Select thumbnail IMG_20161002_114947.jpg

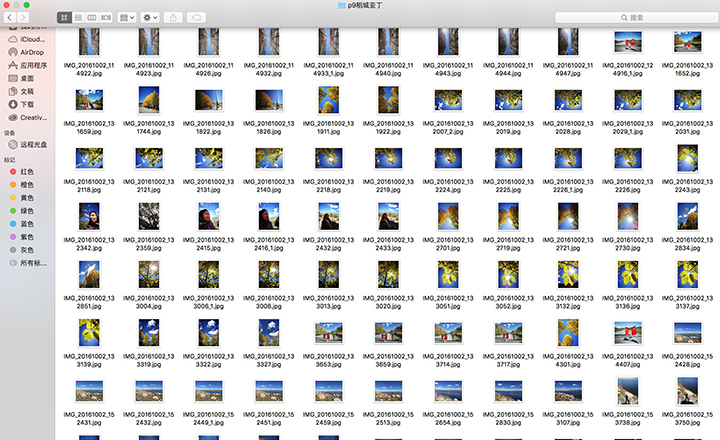pyautogui.click(x=568, y=42)
